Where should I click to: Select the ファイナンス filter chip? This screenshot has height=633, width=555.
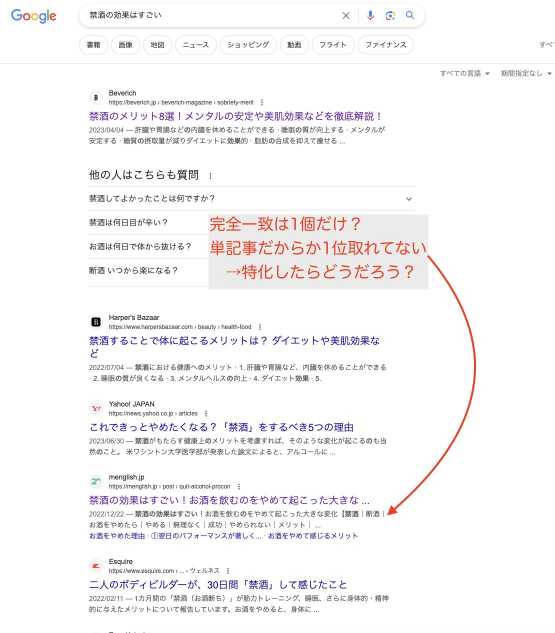point(385,45)
